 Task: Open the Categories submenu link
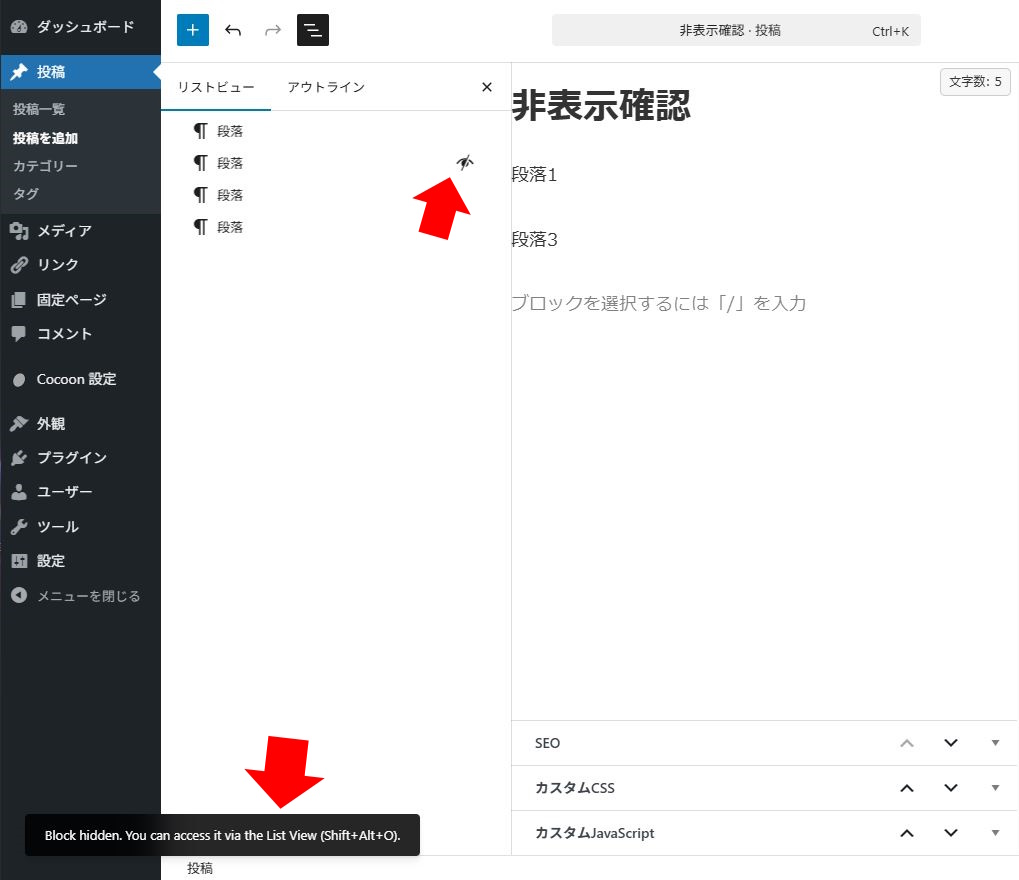45,166
